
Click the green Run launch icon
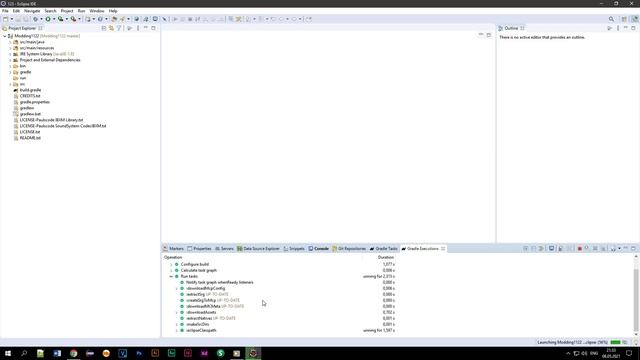[48, 19]
